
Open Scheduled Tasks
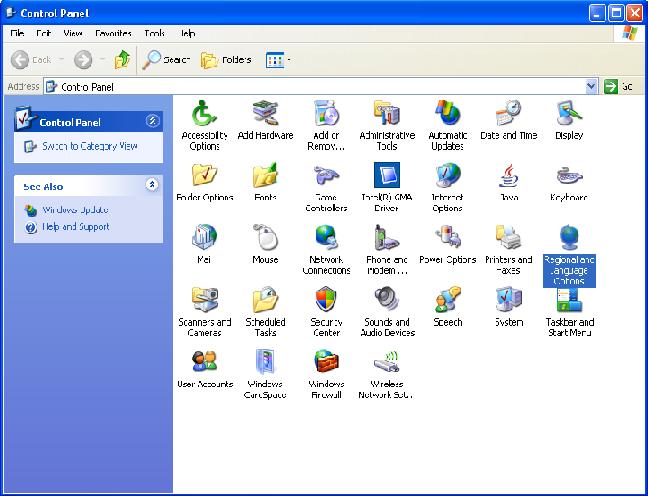[265, 312]
